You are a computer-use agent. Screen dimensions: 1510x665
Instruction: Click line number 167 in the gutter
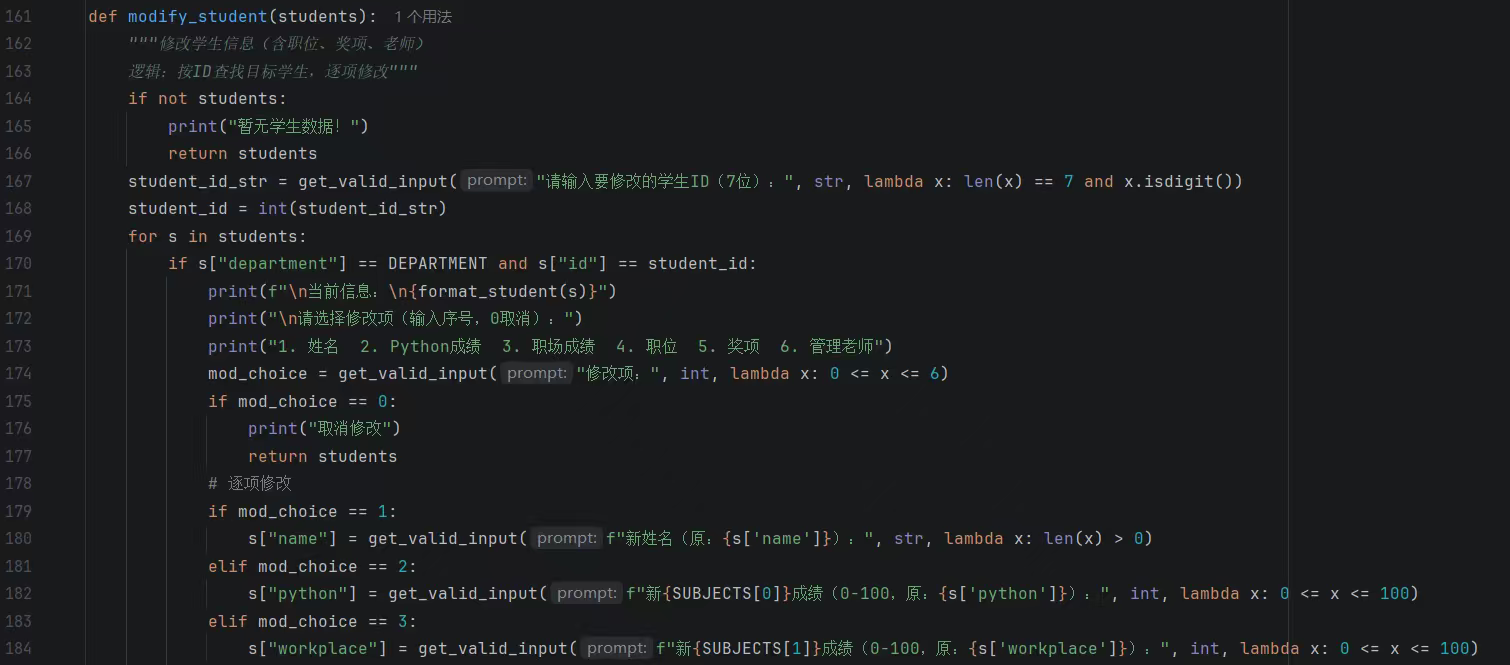(x=18, y=181)
